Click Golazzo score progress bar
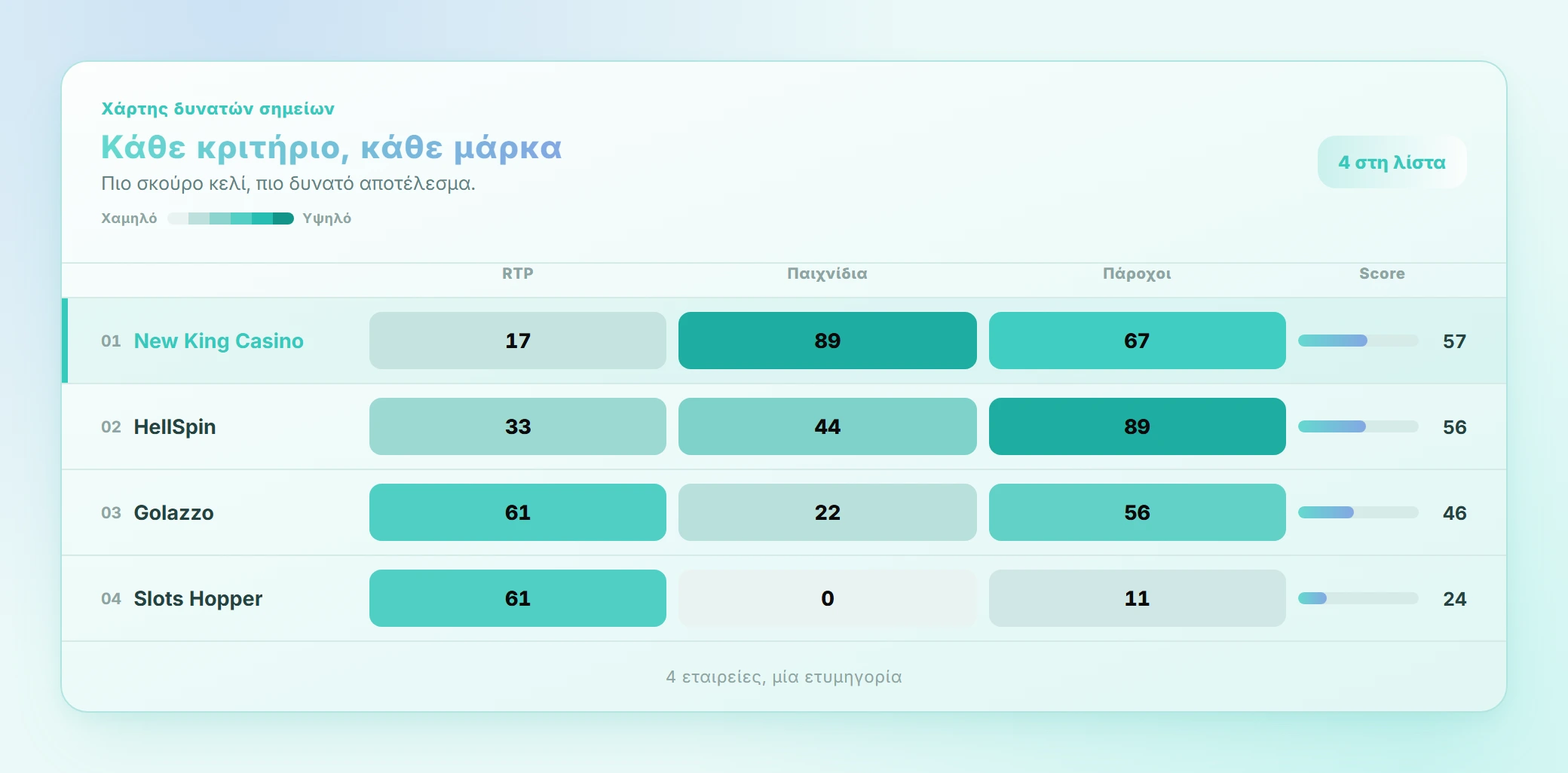 point(1358,512)
